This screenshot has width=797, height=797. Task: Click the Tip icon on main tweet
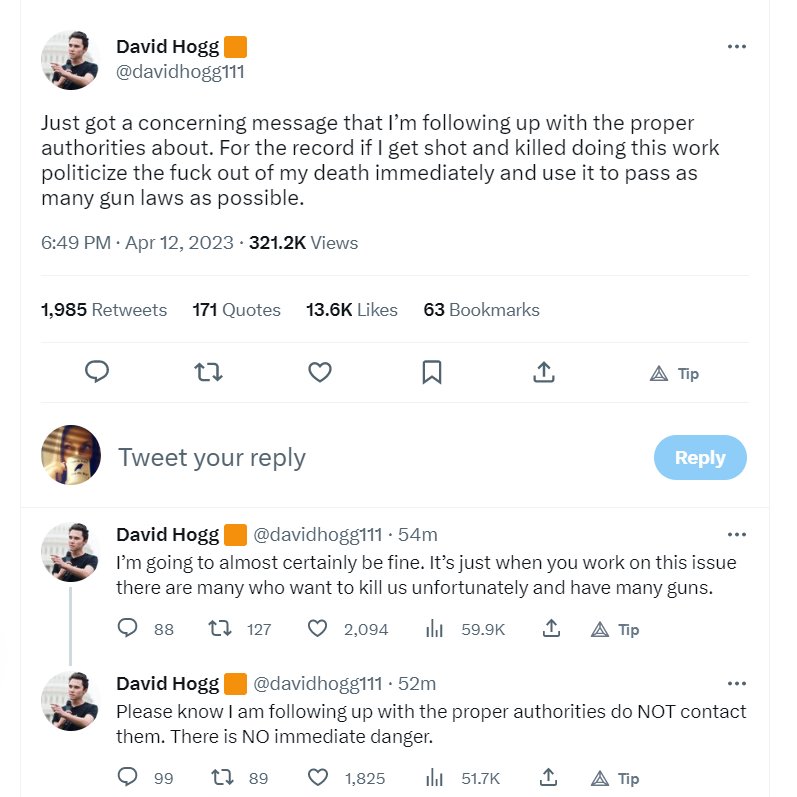[675, 374]
